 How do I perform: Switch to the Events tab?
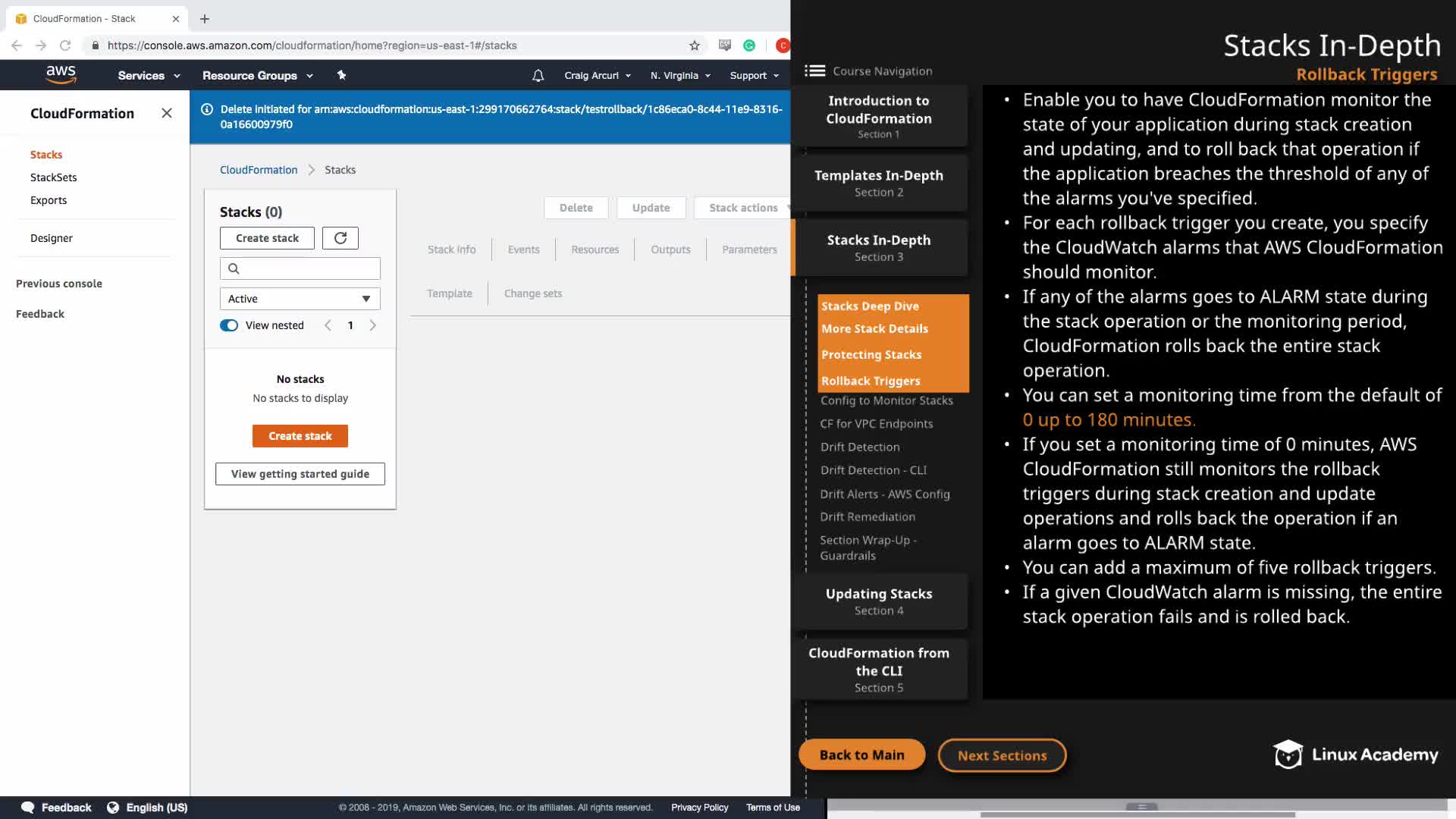[x=523, y=249]
